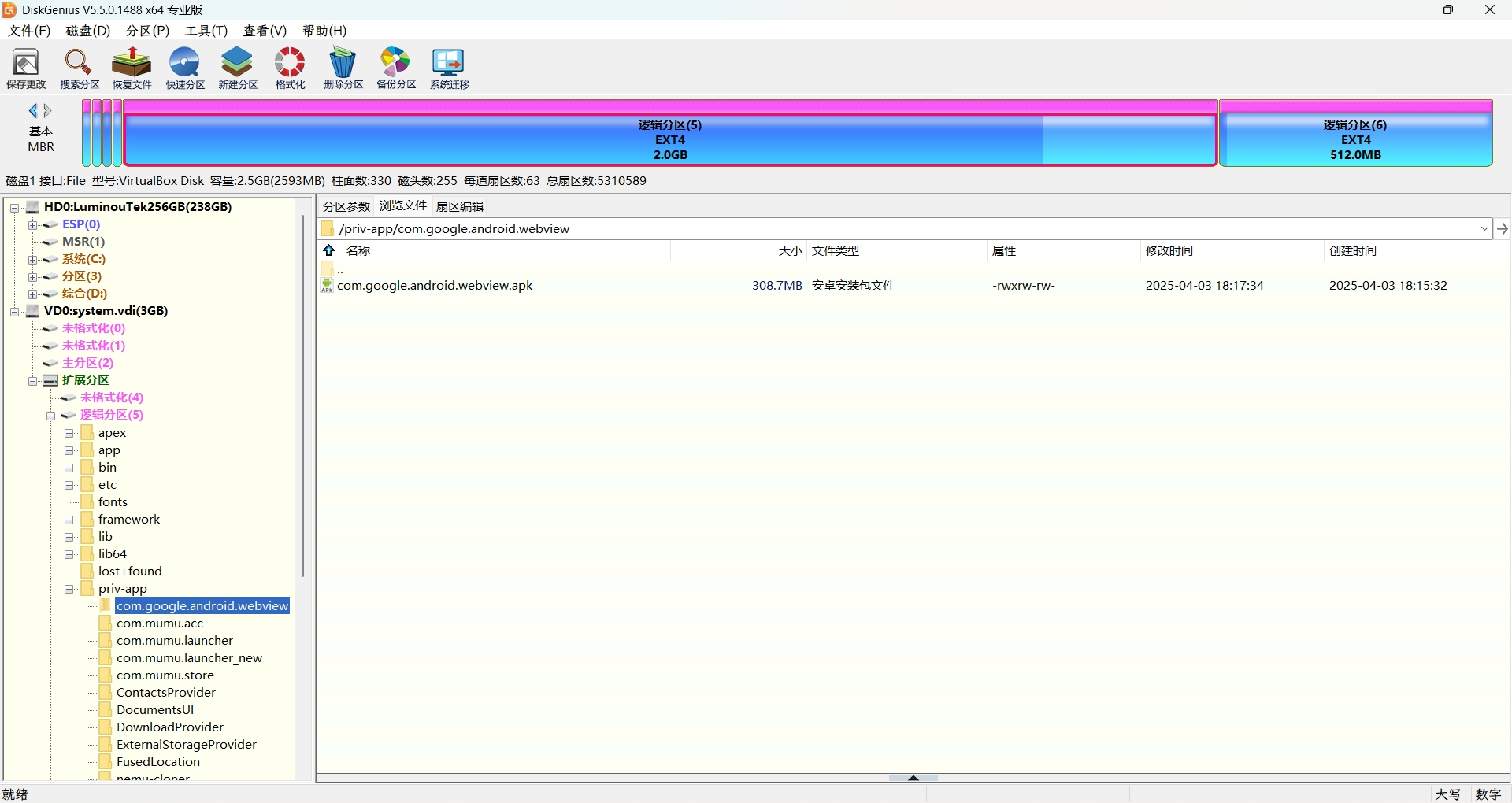The width and height of the screenshot is (1512, 803).
Task: Click the 分区参数 tab
Action: pyautogui.click(x=345, y=205)
